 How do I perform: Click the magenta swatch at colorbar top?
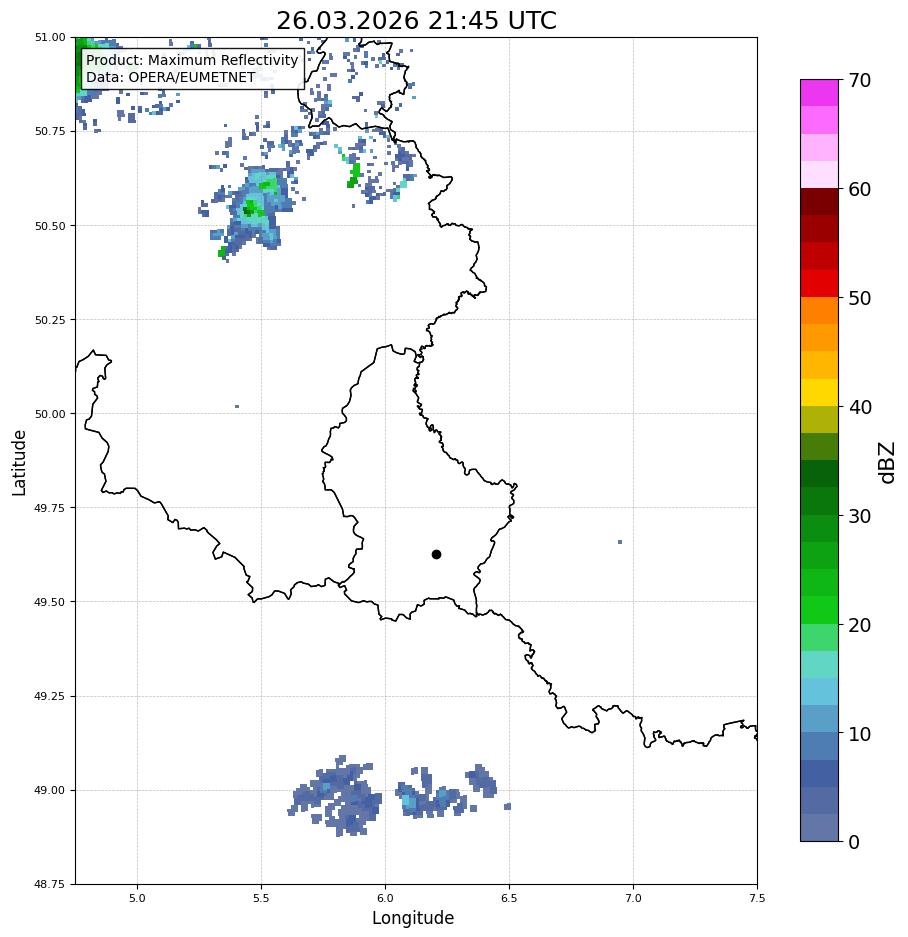(820, 93)
